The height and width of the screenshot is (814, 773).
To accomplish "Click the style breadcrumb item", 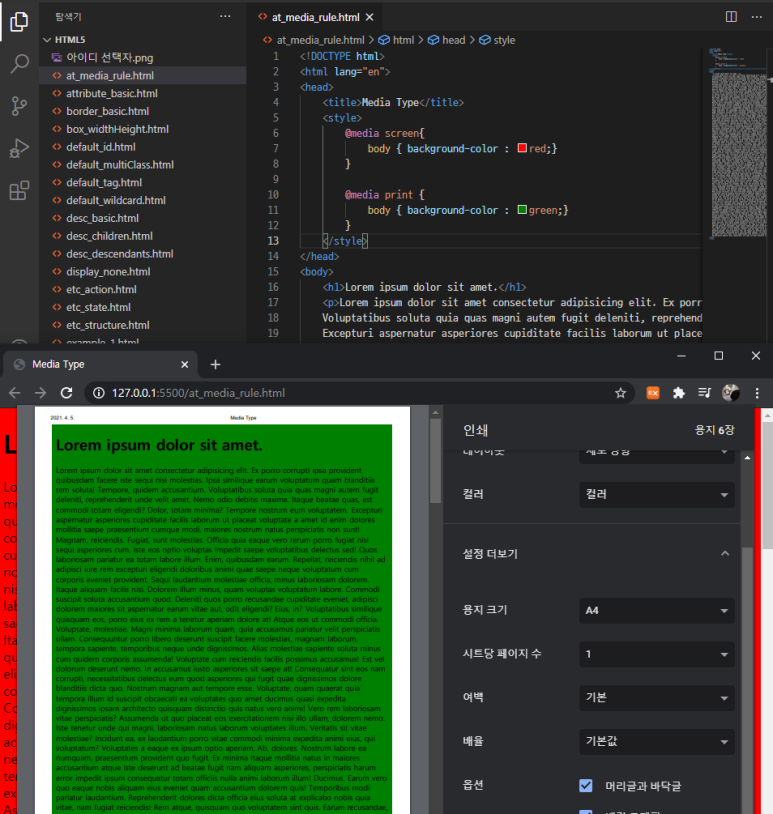I will 497,40.
